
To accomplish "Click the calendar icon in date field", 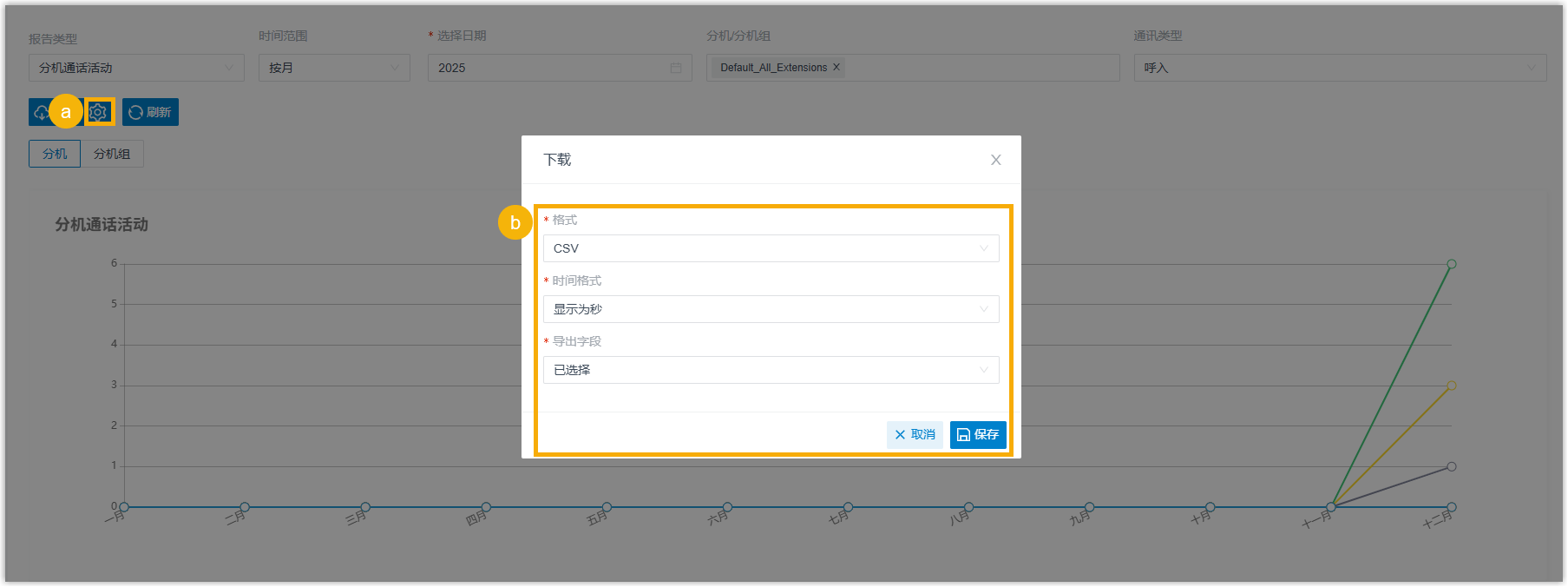I will pos(676,68).
